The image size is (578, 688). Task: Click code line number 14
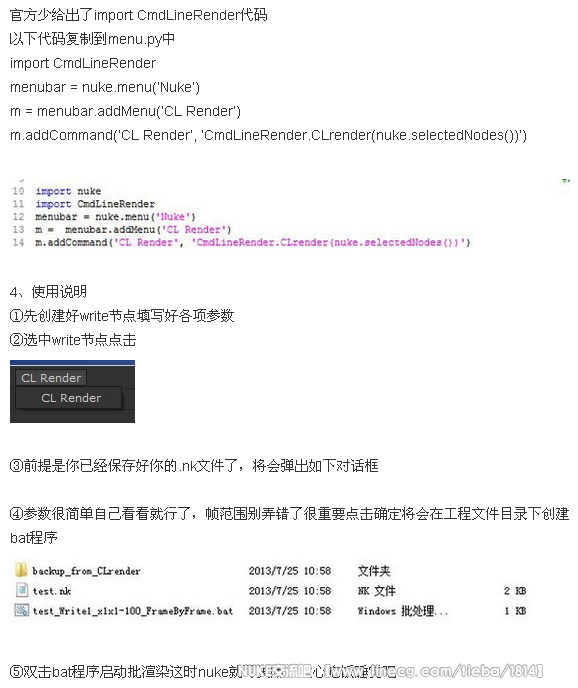pos(18,242)
